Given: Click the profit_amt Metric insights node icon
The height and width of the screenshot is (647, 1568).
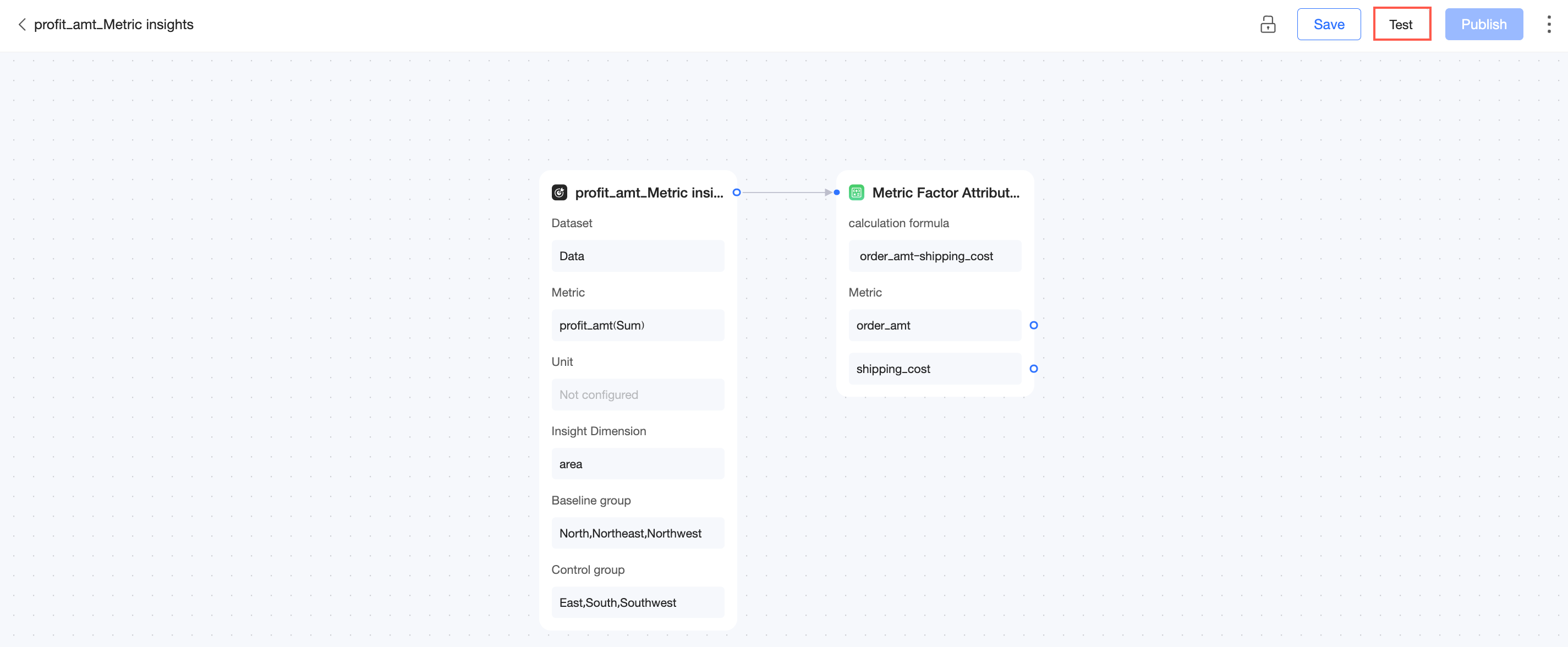Looking at the screenshot, I should tap(559, 193).
